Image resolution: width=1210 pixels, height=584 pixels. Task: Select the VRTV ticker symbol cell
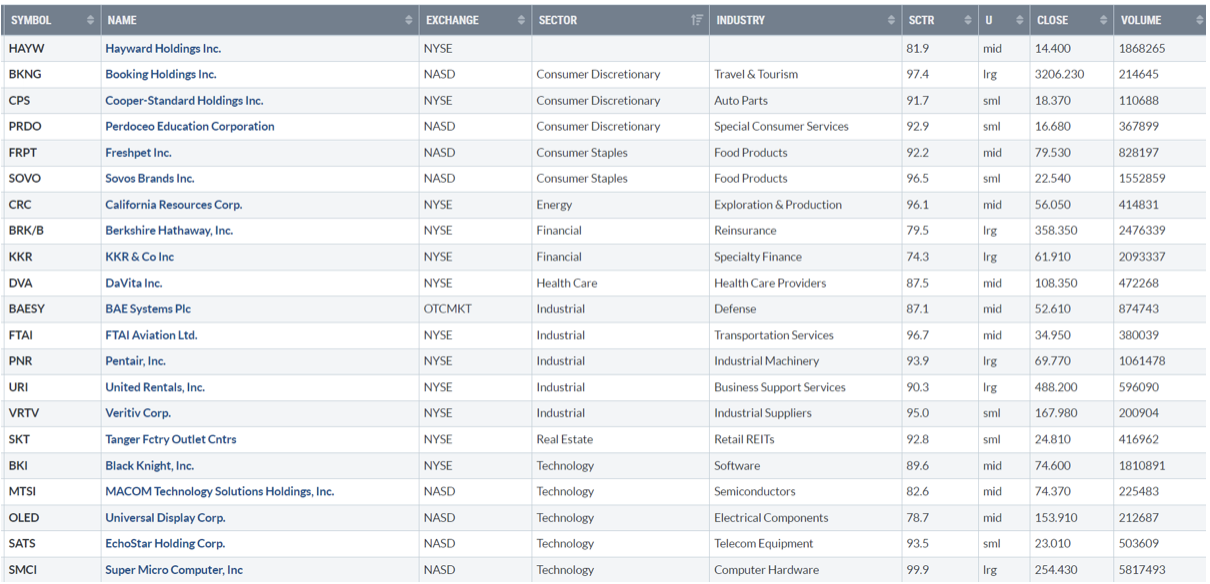(25, 413)
